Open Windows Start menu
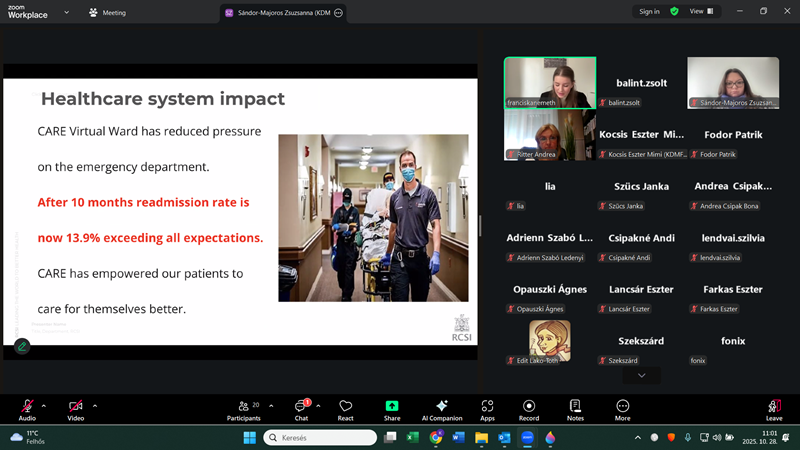 click(249, 437)
